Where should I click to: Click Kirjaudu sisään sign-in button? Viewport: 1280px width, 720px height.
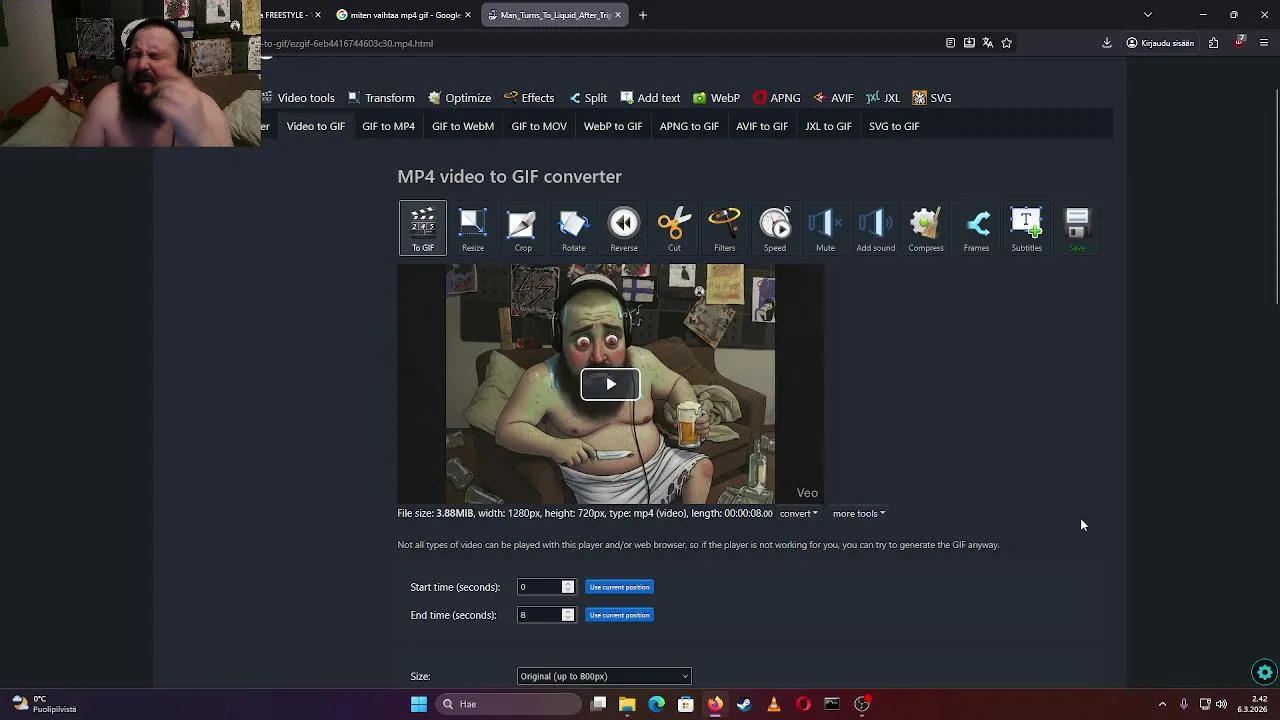click(1160, 43)
